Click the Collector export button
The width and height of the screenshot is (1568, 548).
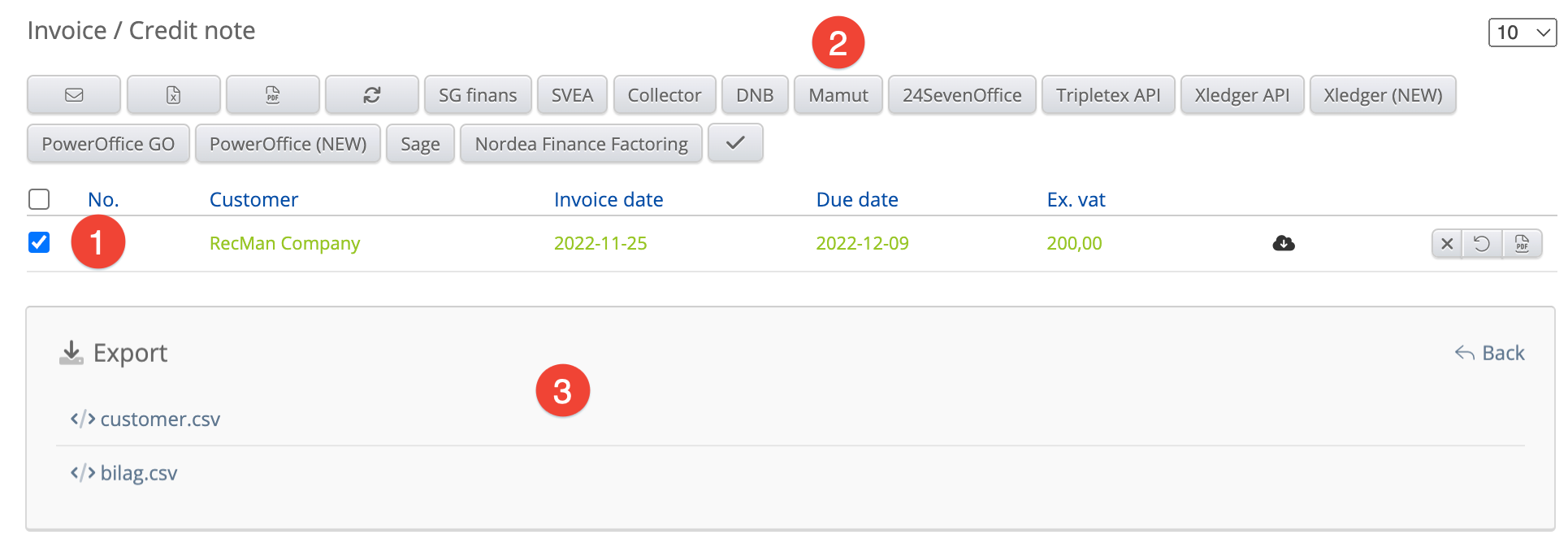point(665,95)
